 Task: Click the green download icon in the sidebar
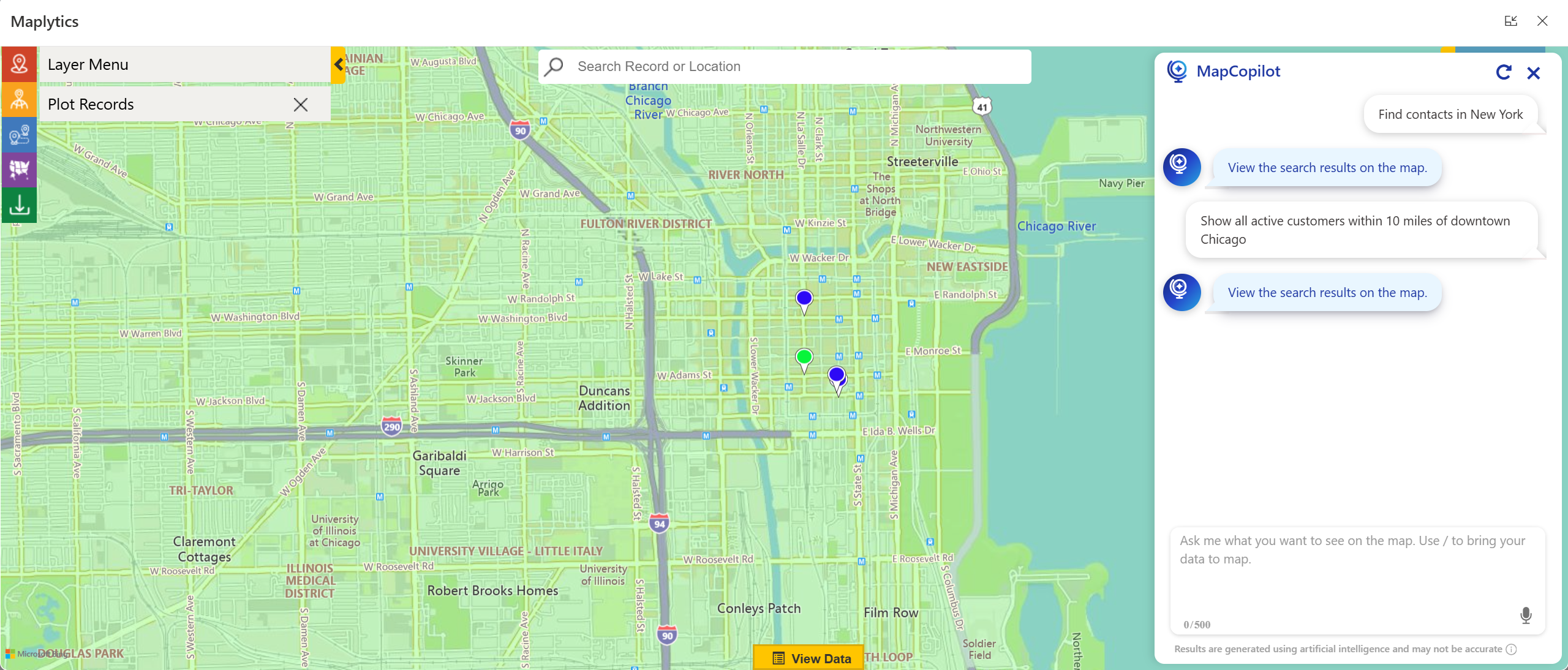click(x=19, y=205)
